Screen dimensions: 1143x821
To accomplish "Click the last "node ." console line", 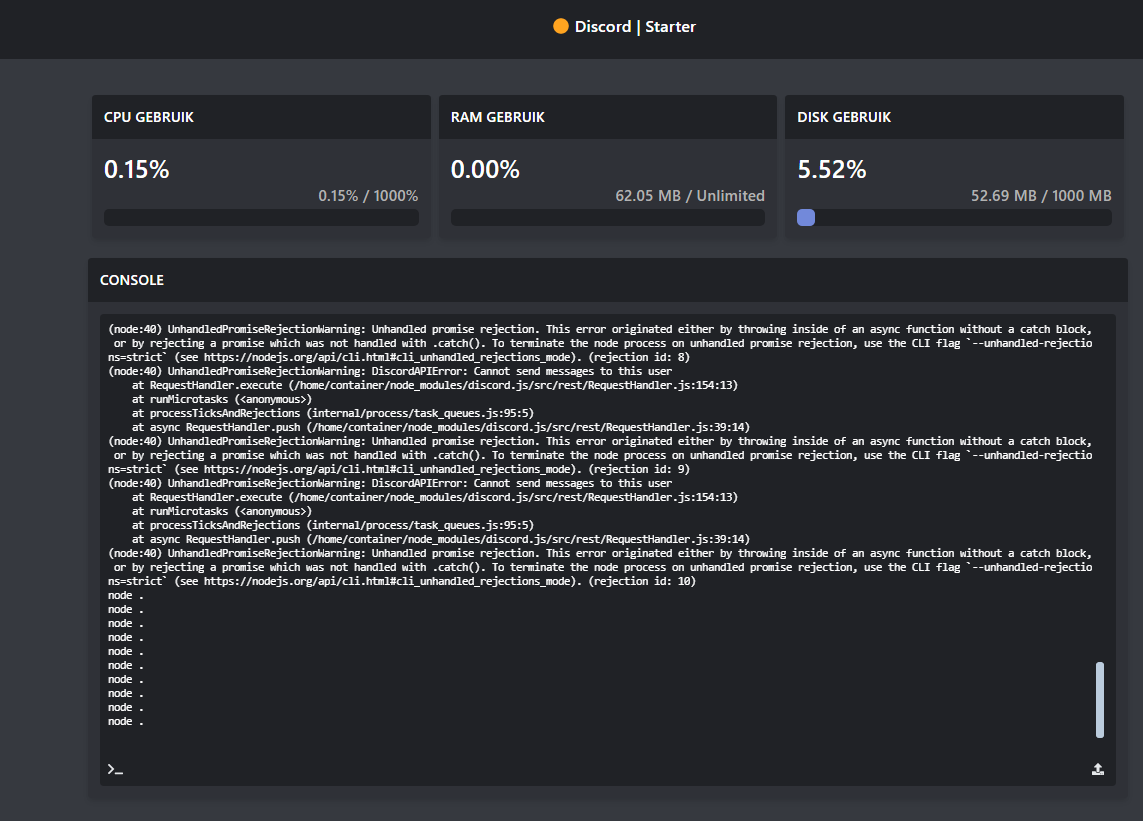I will (x=126, y=721).
